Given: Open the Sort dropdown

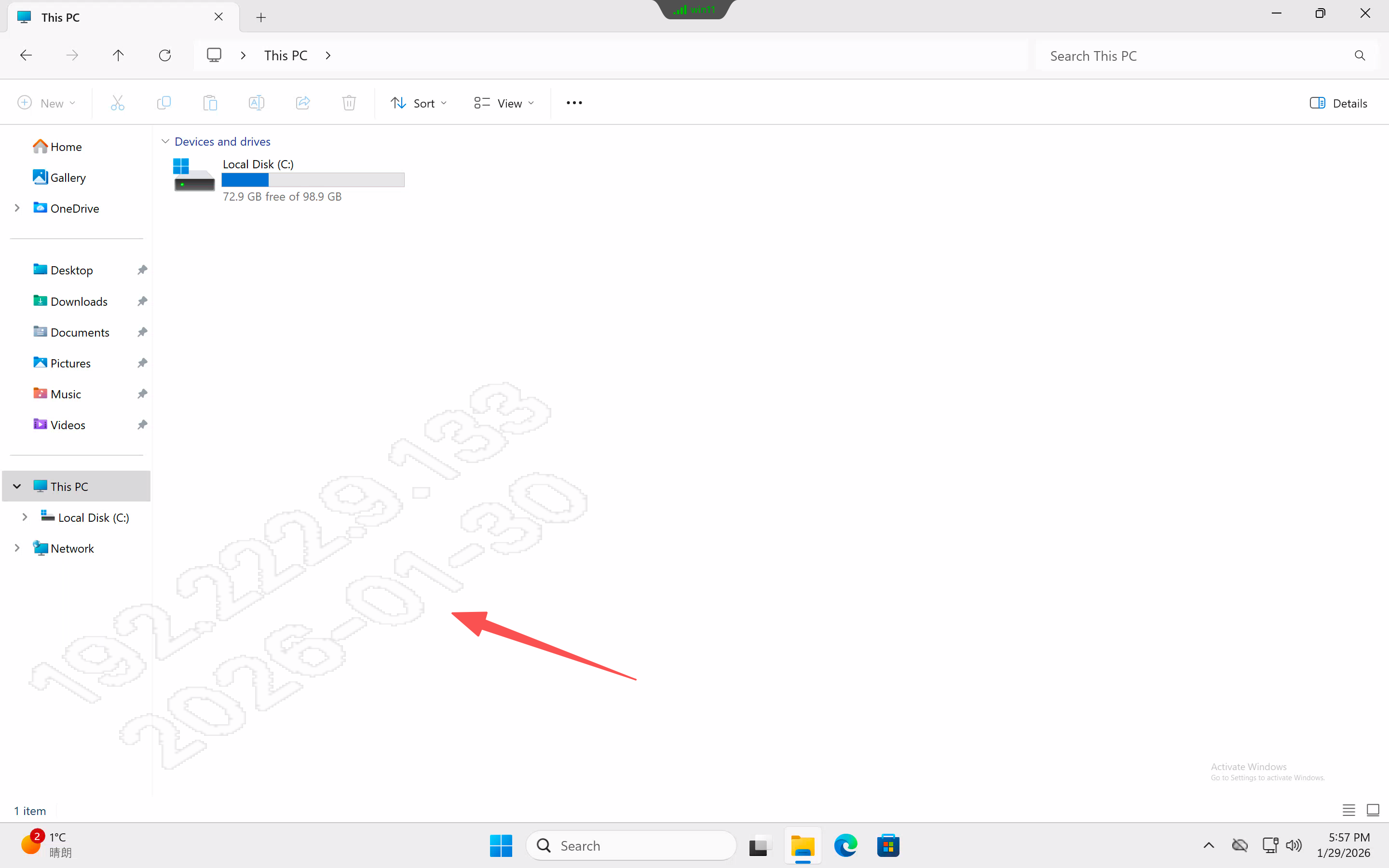Looking at the screenshot, I should coord(419,103).
